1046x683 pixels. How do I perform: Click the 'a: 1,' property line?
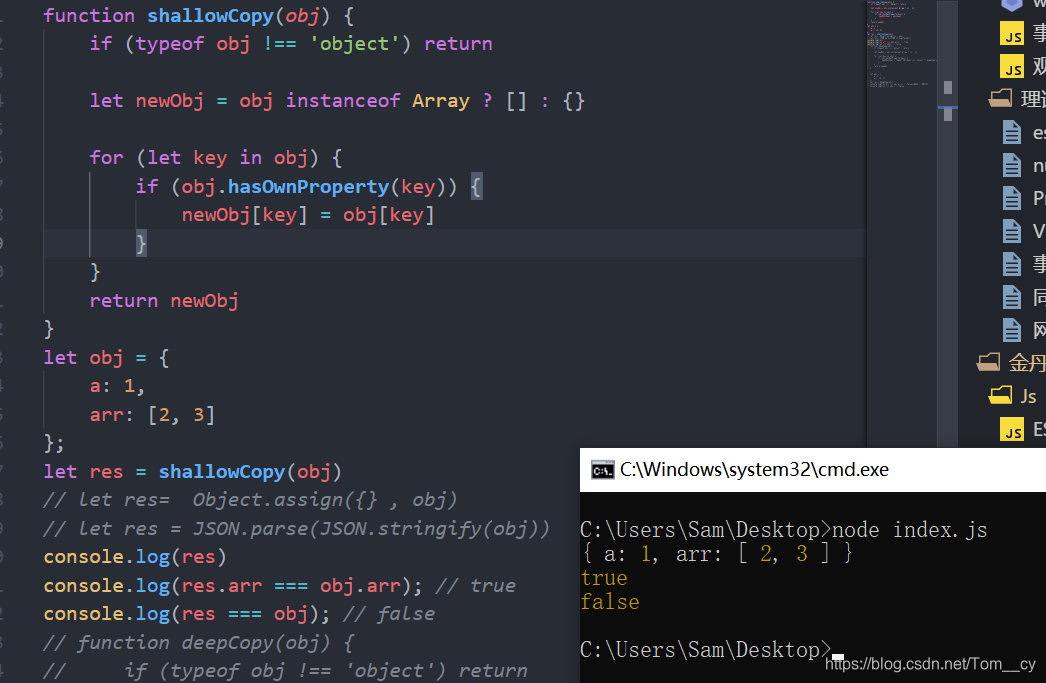[117, 387]
